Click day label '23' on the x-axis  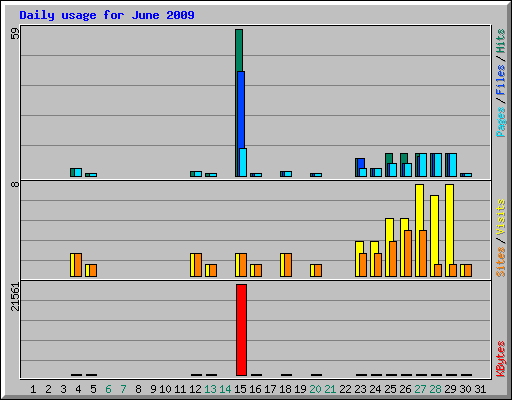360,389
